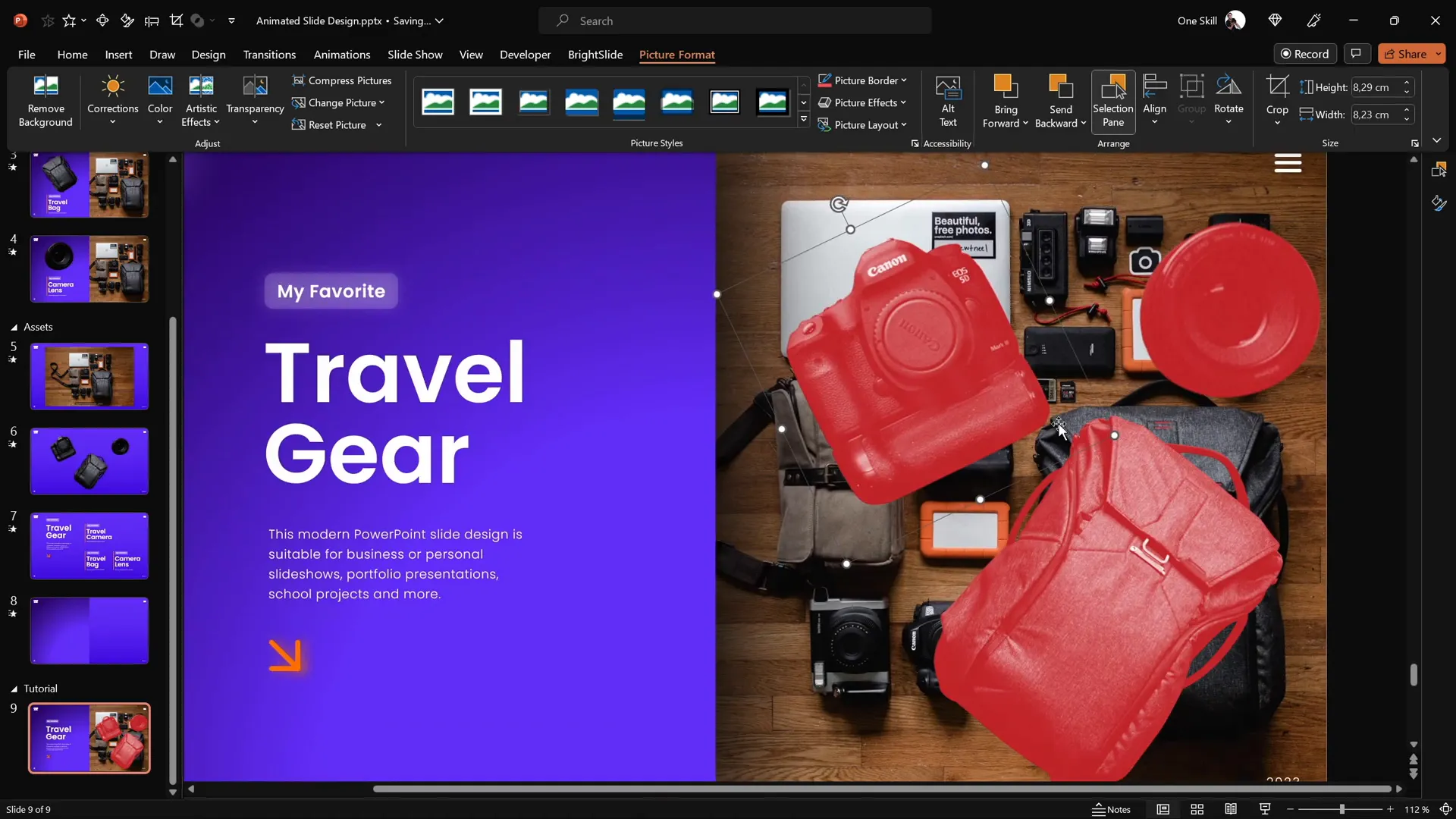Open Slide Sorter view in status bar
Screen dimensions: 1456x819
pos(1197,809)
